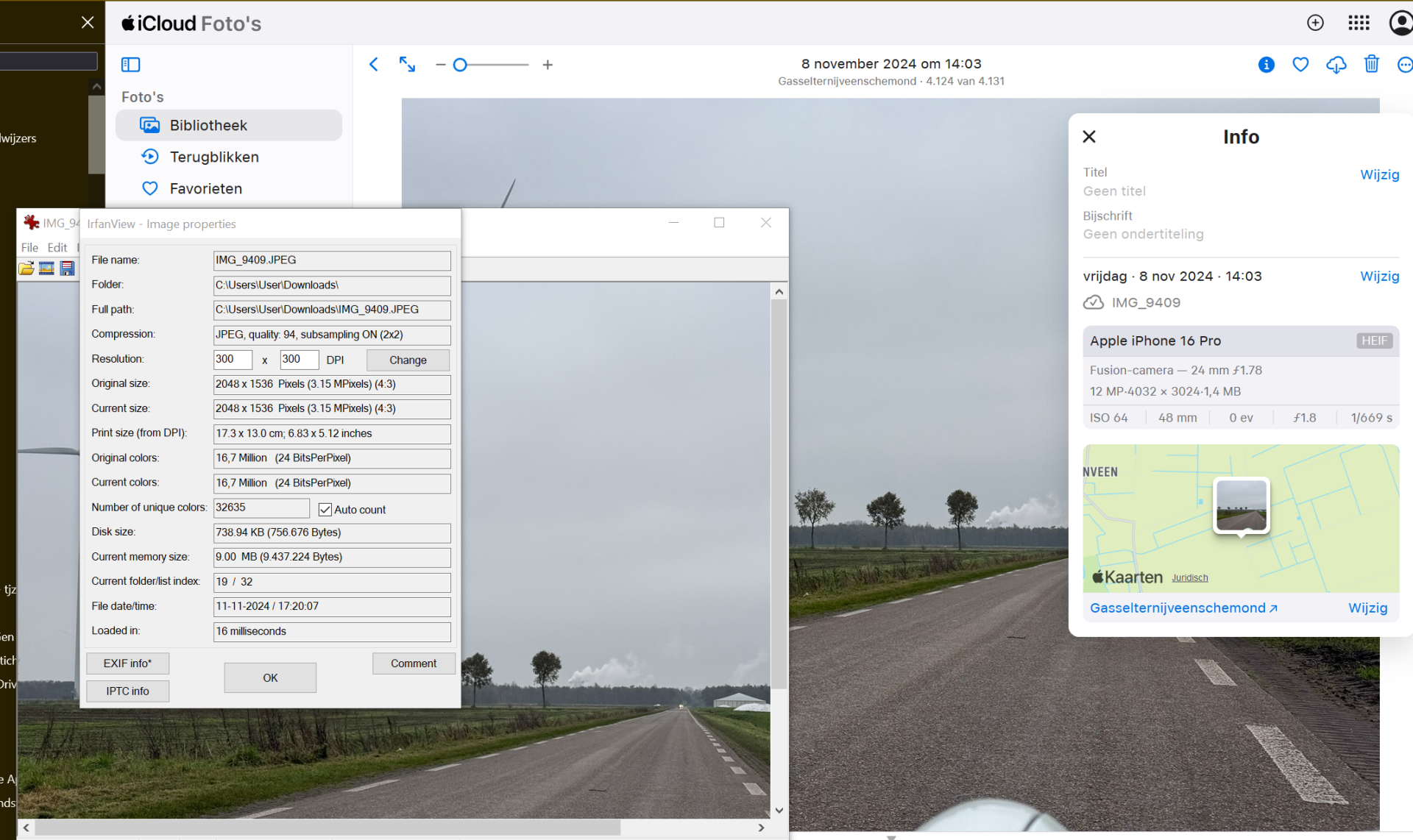Click the circled plus add icon
This screenshot has height=840, width=1413.
[1315, 23]
